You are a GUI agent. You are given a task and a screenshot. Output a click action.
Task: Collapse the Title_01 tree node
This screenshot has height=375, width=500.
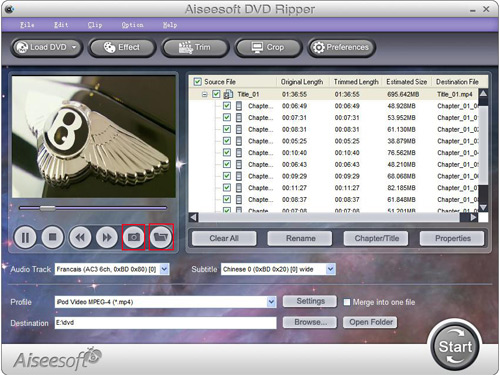coord(205,95)
